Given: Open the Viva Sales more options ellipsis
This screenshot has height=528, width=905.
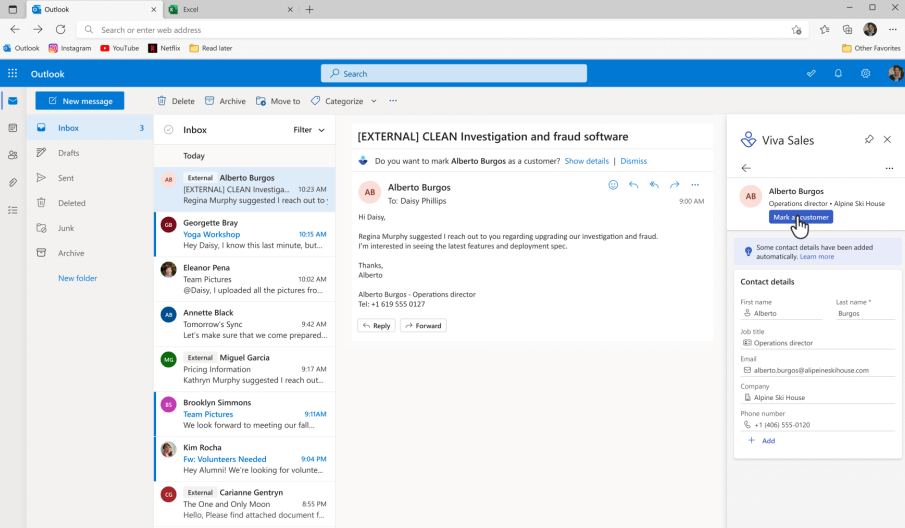Looking at the screenshot, I should coord(889,168).
